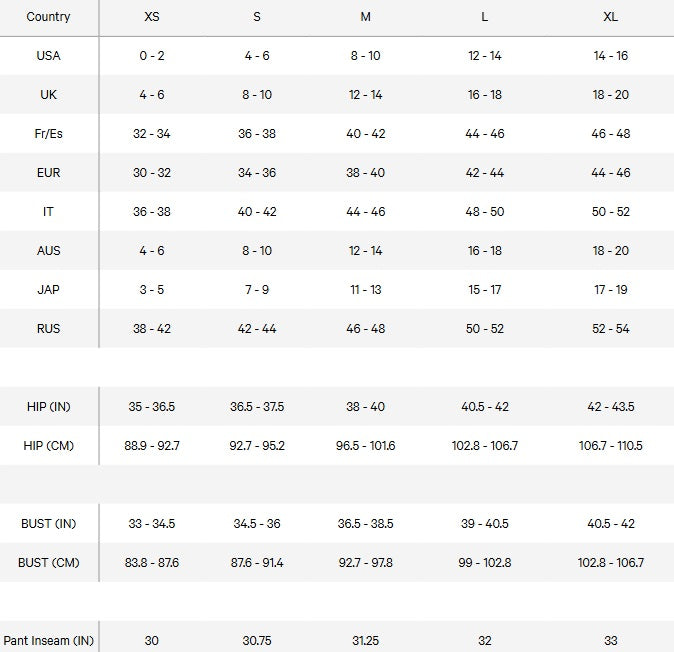Click the JAP size S cell

click(x=257, y=290)
